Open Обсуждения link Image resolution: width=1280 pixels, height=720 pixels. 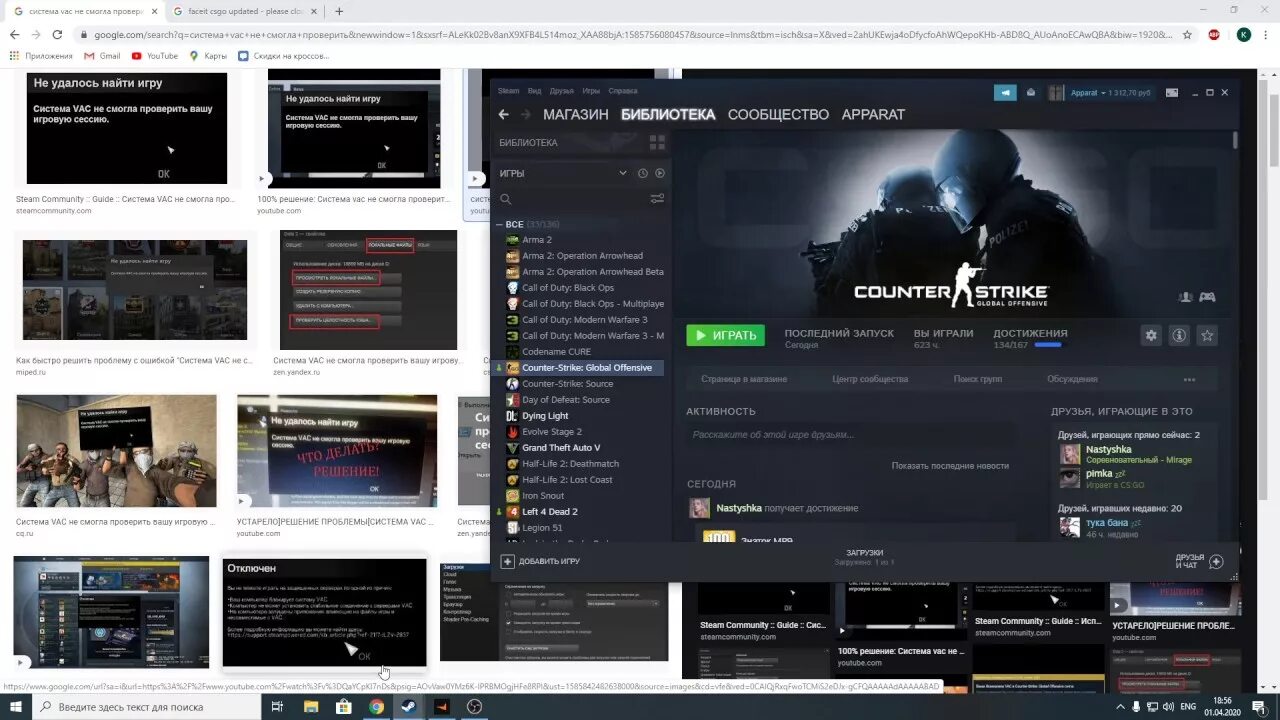pyautogui.click(x=1072, y=379)
